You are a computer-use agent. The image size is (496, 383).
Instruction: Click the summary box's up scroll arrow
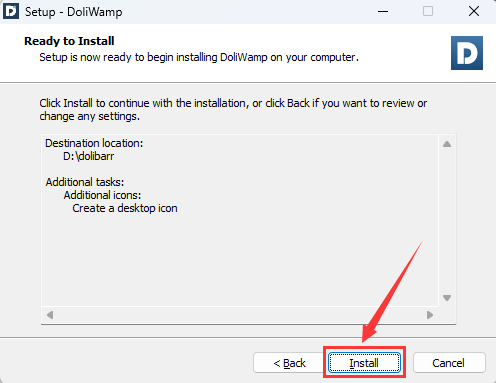point(447,144)
